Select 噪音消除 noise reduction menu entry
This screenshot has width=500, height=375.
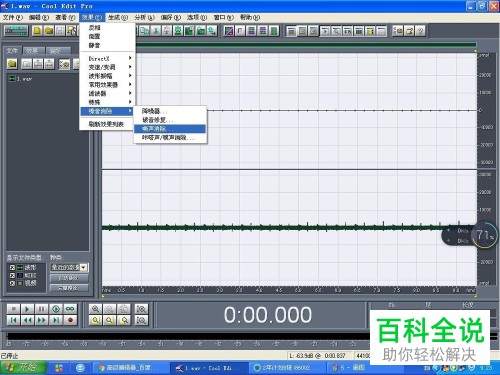107,111
